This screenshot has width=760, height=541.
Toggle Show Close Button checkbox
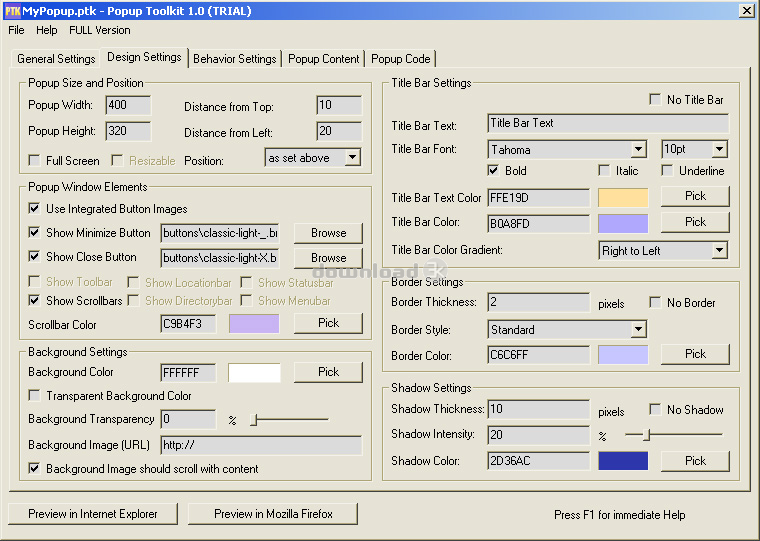pos(34,256)
